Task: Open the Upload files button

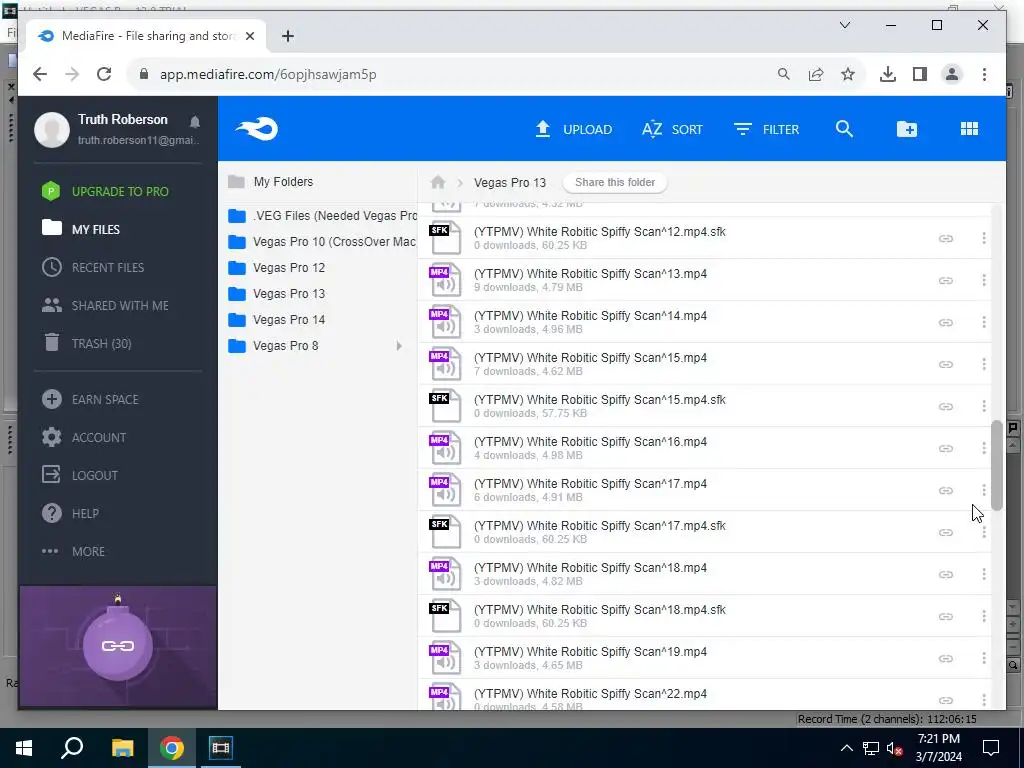Action: pyautogui.click(x=573, y=129)
